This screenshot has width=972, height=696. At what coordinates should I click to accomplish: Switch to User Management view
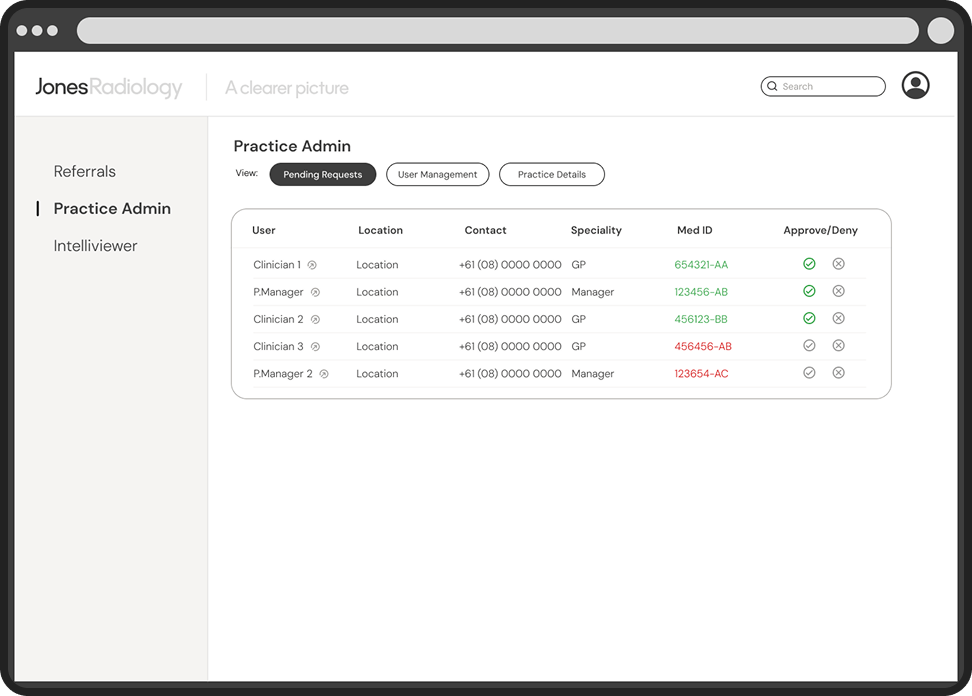coord(438,174)
